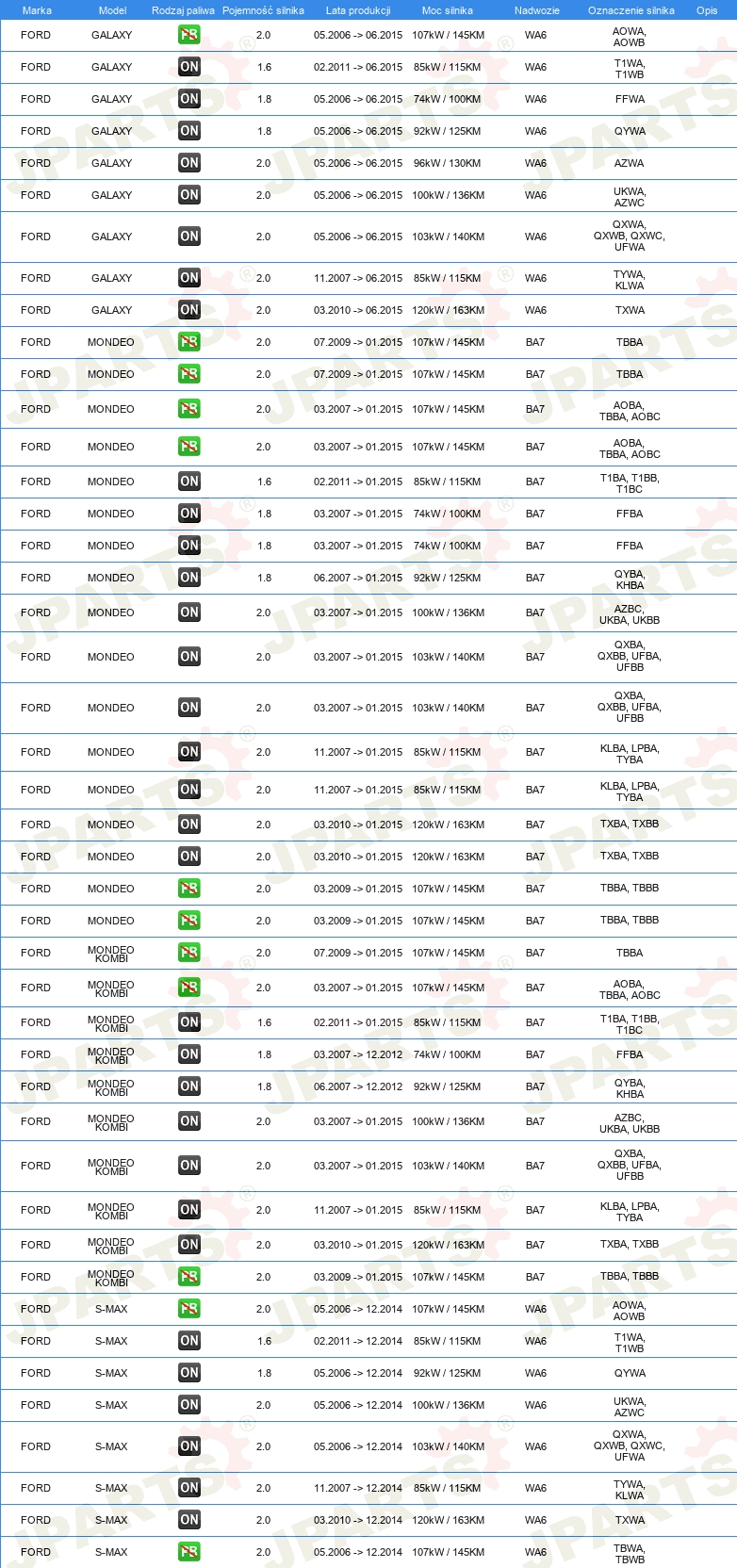This screenshot has height=1568, width=737.
Task: Click the Oznaczenie silnika column header
Action: pyautogui.click(x=631, y=10)
